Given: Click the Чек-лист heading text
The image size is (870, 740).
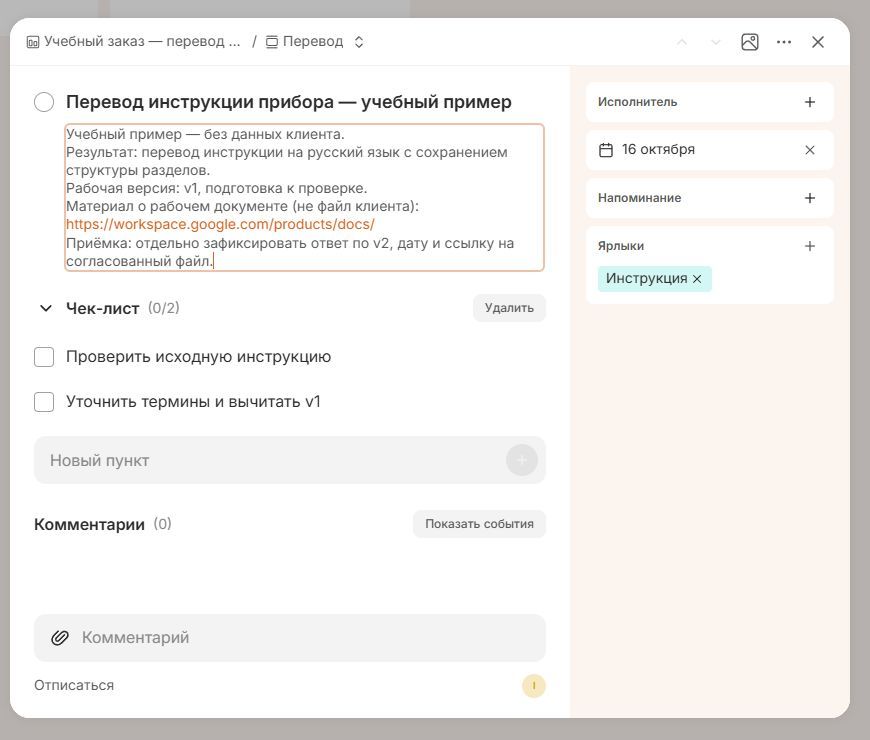Looking at the screenshot, I should tap(103, 308).
